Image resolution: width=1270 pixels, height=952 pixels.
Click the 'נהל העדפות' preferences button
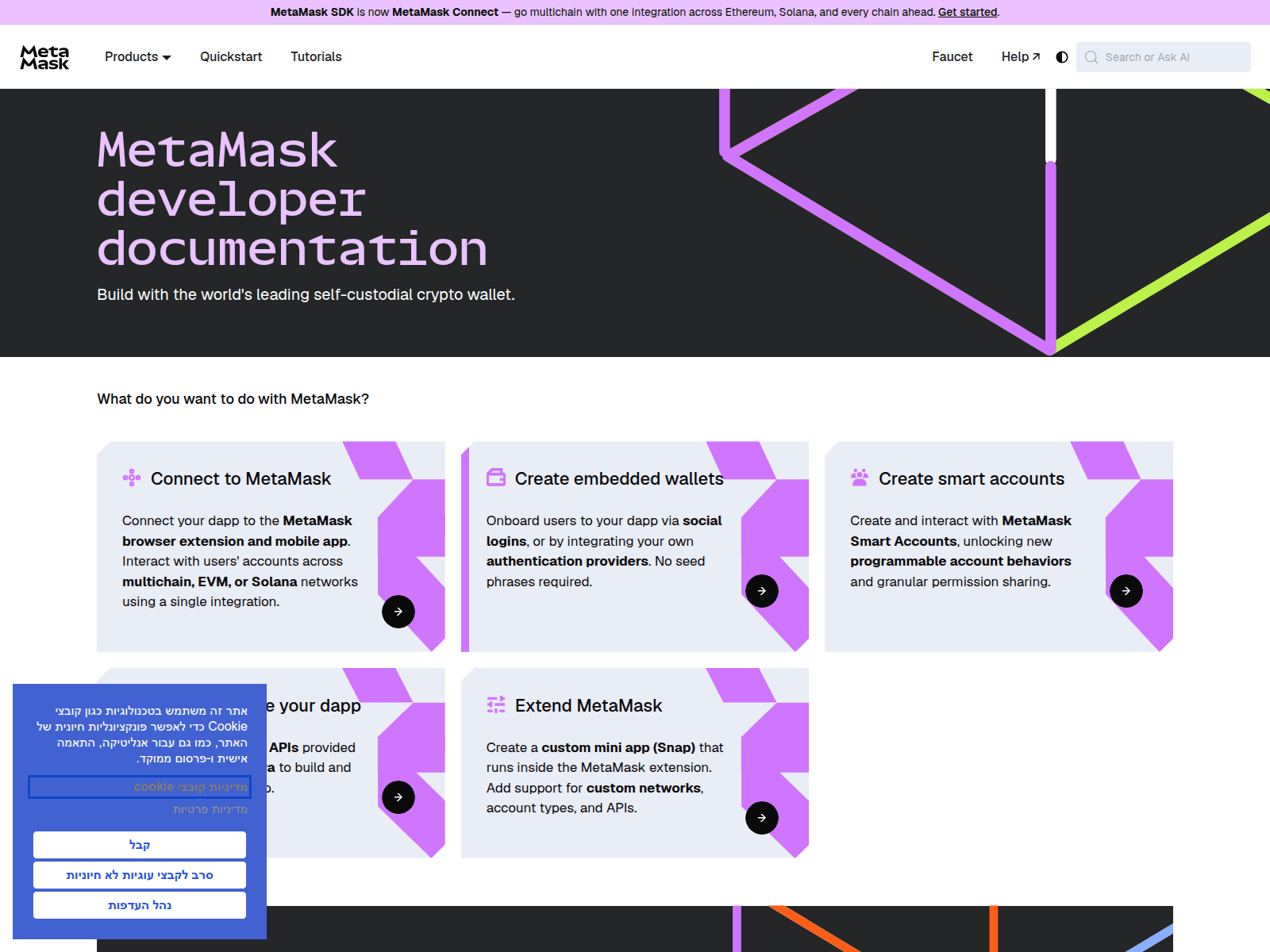[140, 905]
